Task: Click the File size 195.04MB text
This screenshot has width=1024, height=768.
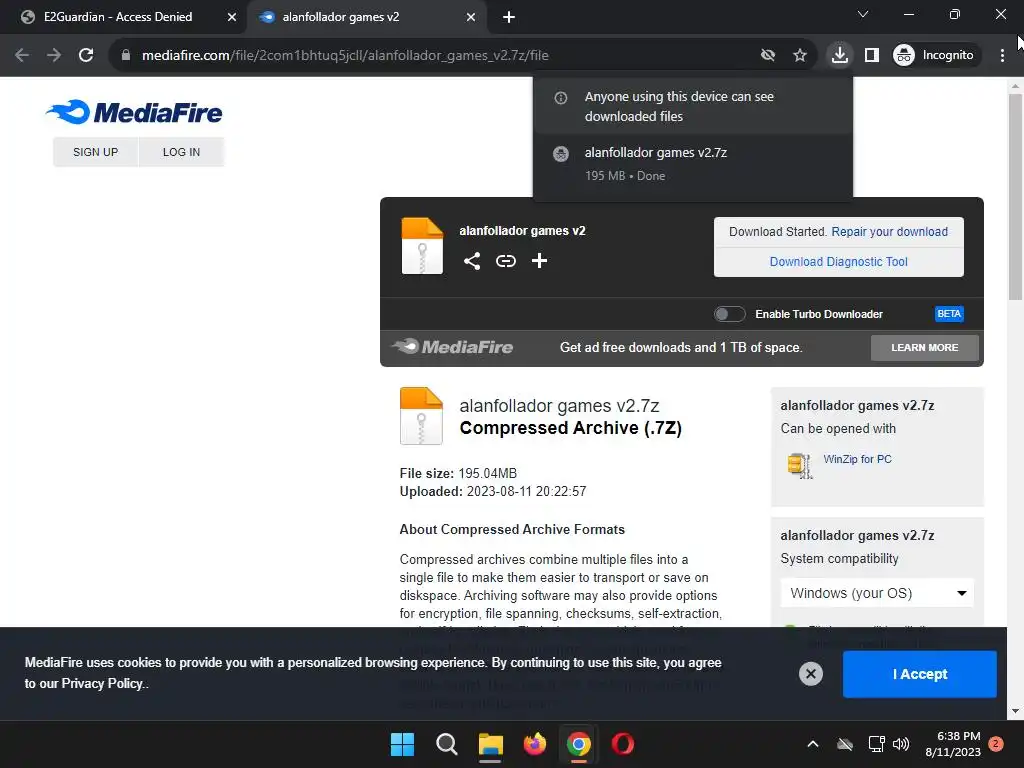Action: (x=458, y=473)
